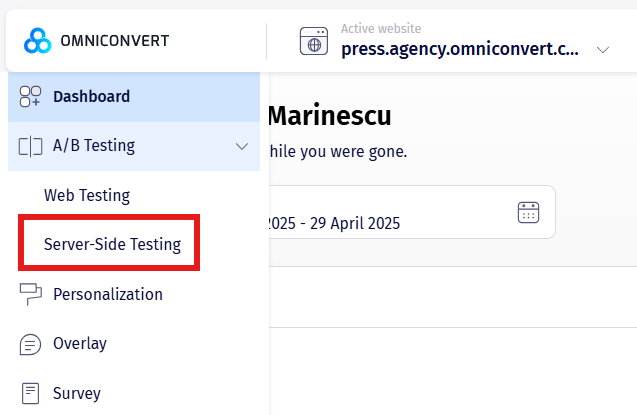This screenshot has height=415, width=637.
Task: Go to the Dashboard menu item
Action: [x=92, y=97]
